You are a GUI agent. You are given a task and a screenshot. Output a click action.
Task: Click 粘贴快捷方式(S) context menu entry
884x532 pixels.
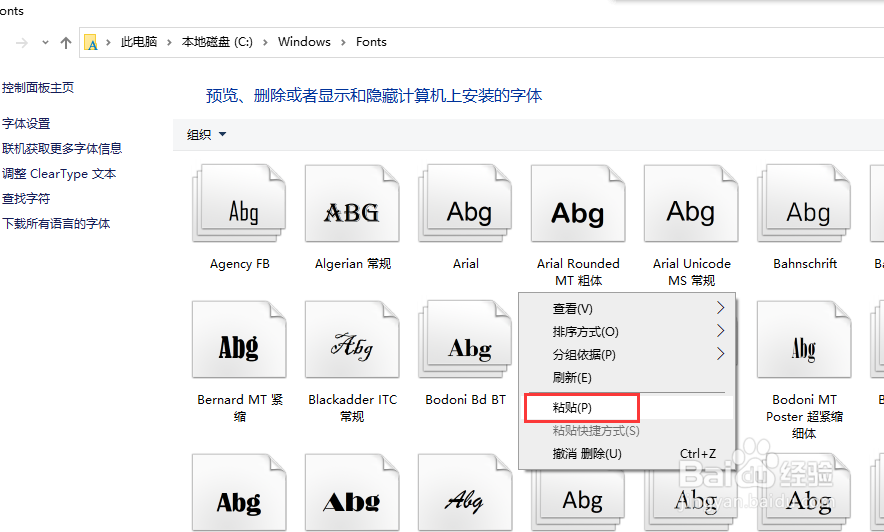tap(627, 431)
